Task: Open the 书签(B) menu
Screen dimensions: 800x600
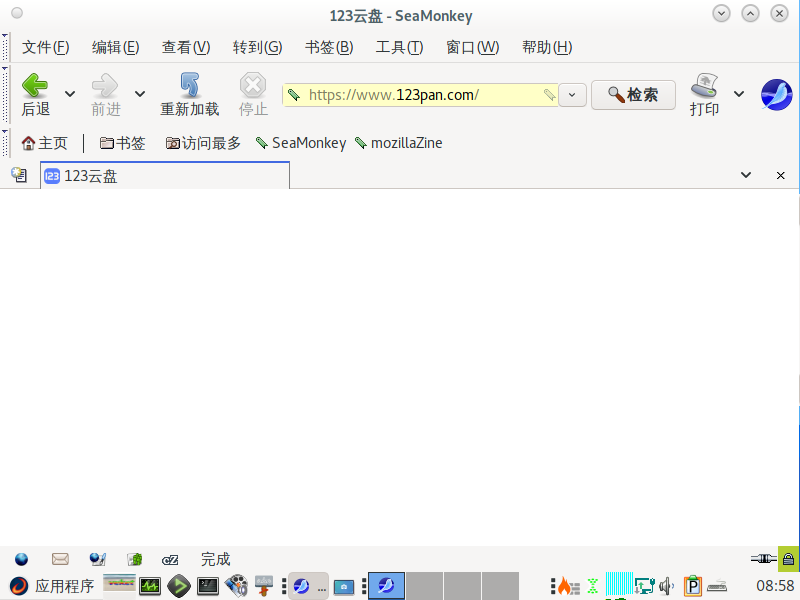Action: (x=329, y=47)
